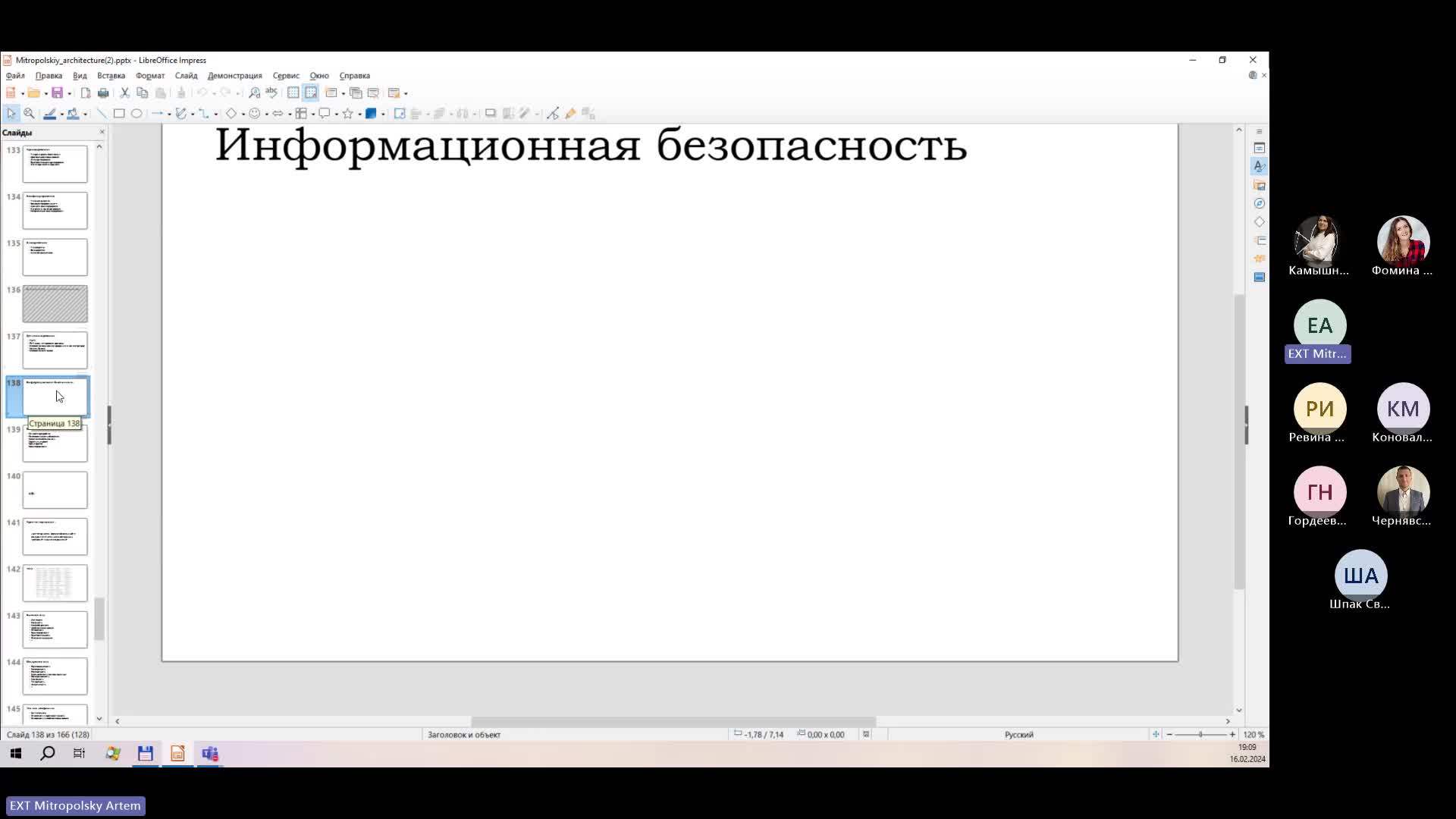This screenshot has height=819, width=1456.
Task: Select the Flowchart shapes tool
Action: tap(301, 114)
